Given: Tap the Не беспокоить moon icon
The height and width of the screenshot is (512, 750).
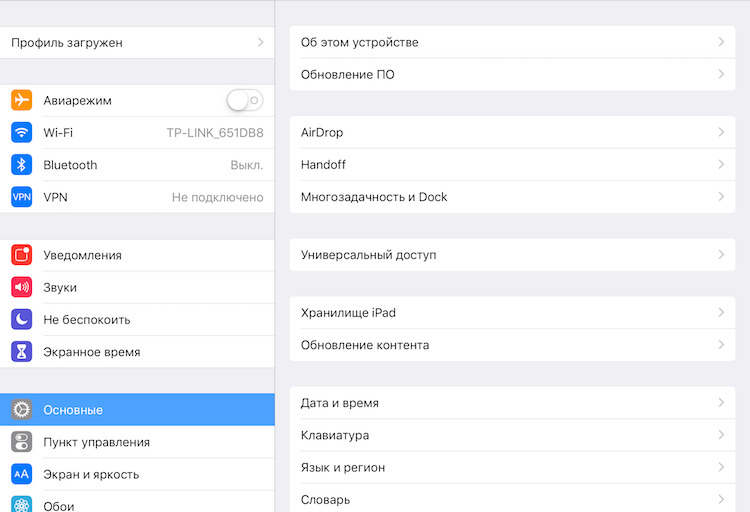Looking at the screenshot, I should [x=22, y=319].
